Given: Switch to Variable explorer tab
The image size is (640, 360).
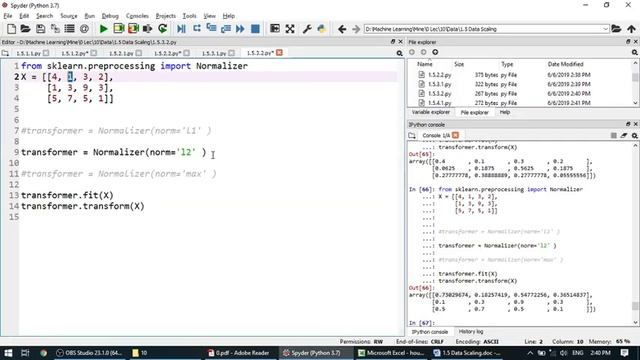Looking at the screenshot, I should click(431, 112).
